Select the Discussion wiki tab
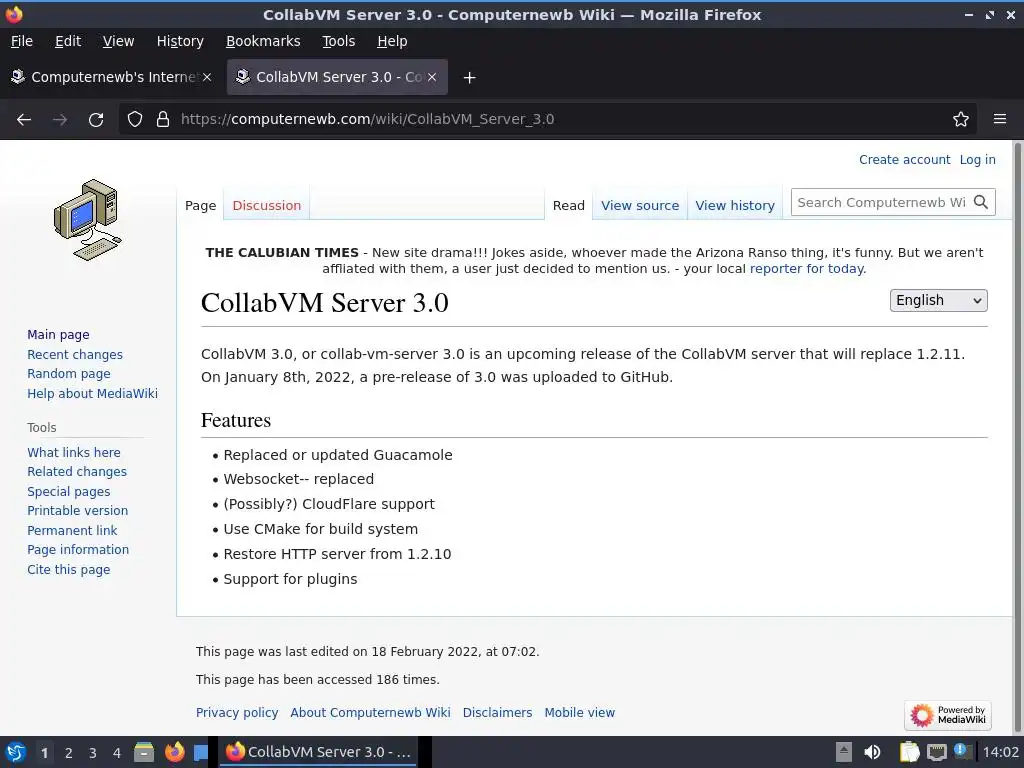Viewport: 1024px width, 768px height. [x=266, y=206]
